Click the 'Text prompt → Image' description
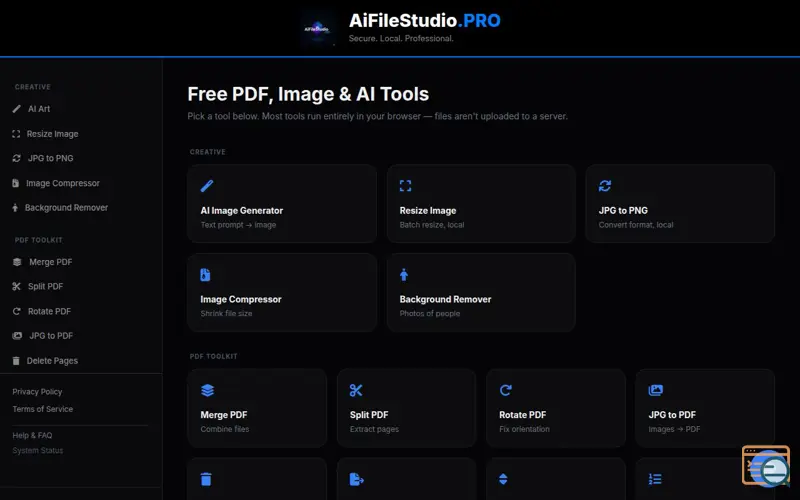Screen dimensions: 800x500 coord(238,225)
